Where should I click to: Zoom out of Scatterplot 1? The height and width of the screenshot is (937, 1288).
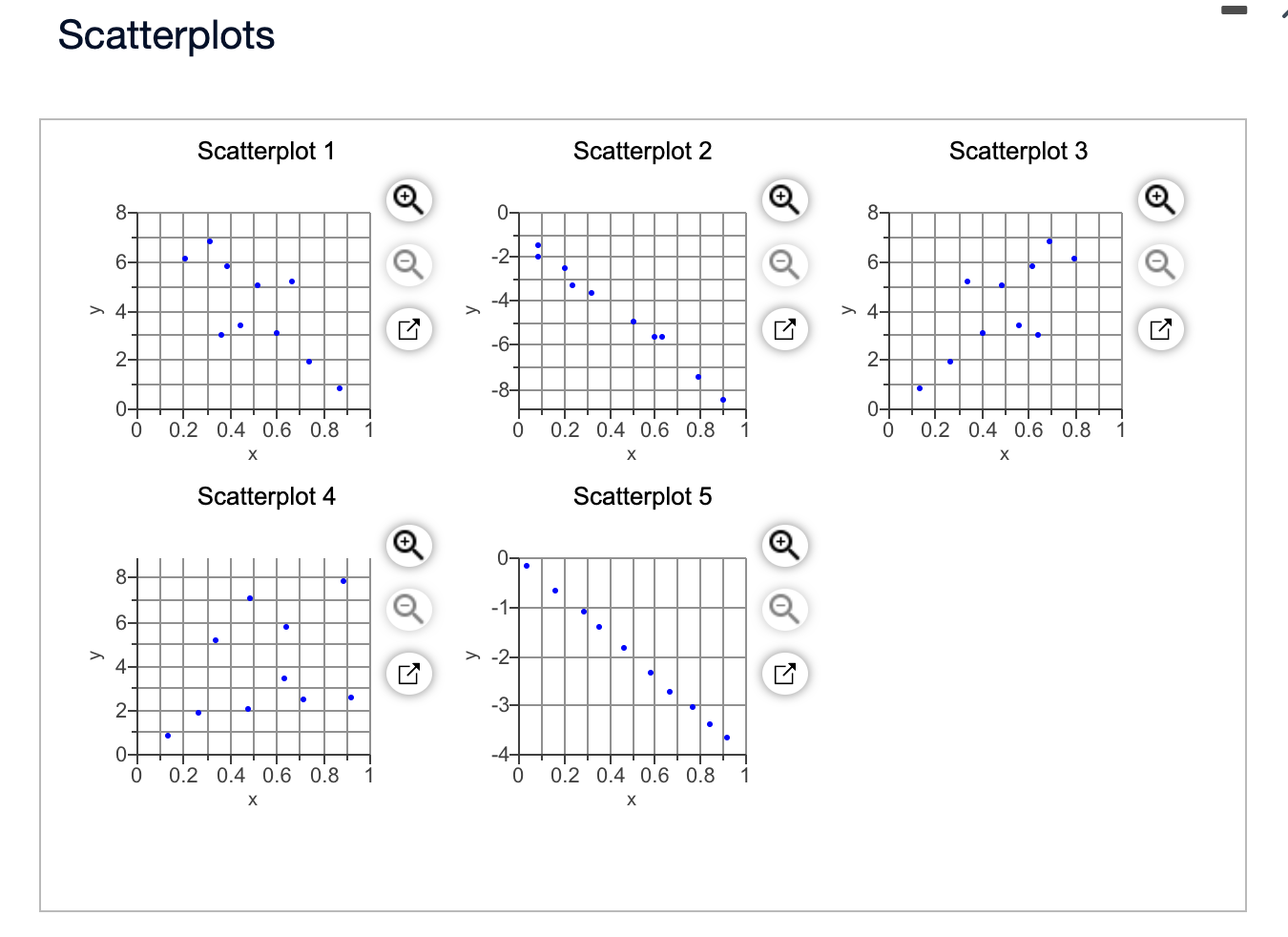pos(407,264)
